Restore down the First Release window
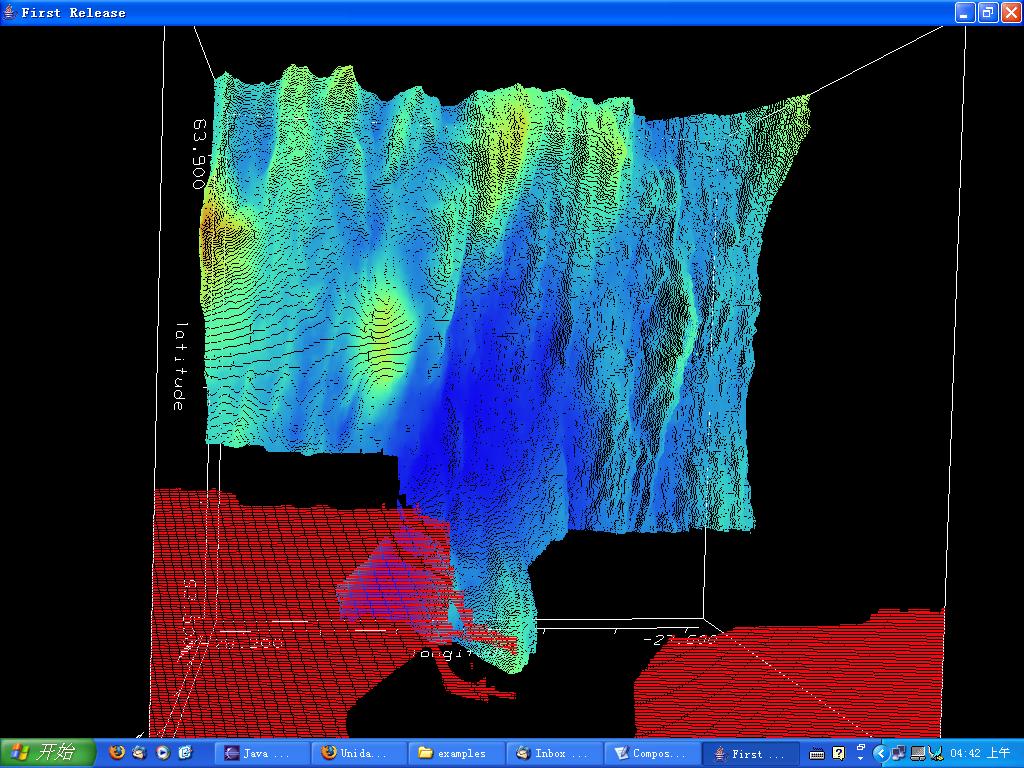This screenshot has width=1024, height=768. 987,12
